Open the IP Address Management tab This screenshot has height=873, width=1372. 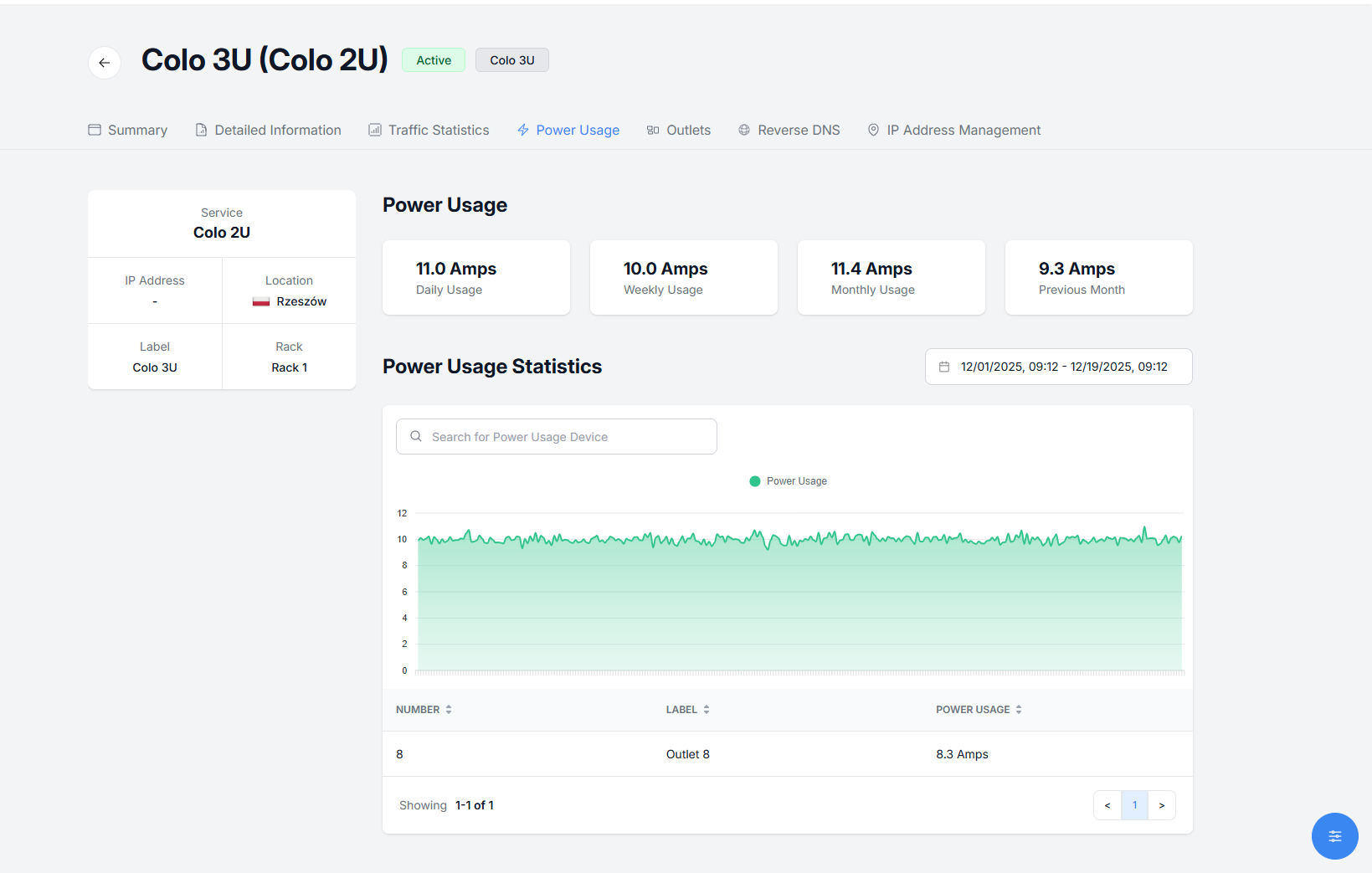(954, 130)
